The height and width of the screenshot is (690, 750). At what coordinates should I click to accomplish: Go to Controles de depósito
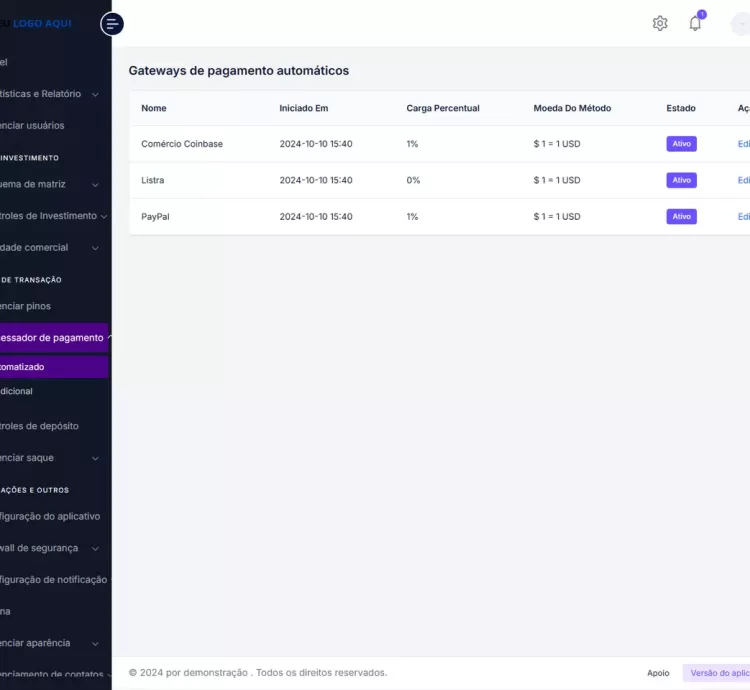[40, 426]
